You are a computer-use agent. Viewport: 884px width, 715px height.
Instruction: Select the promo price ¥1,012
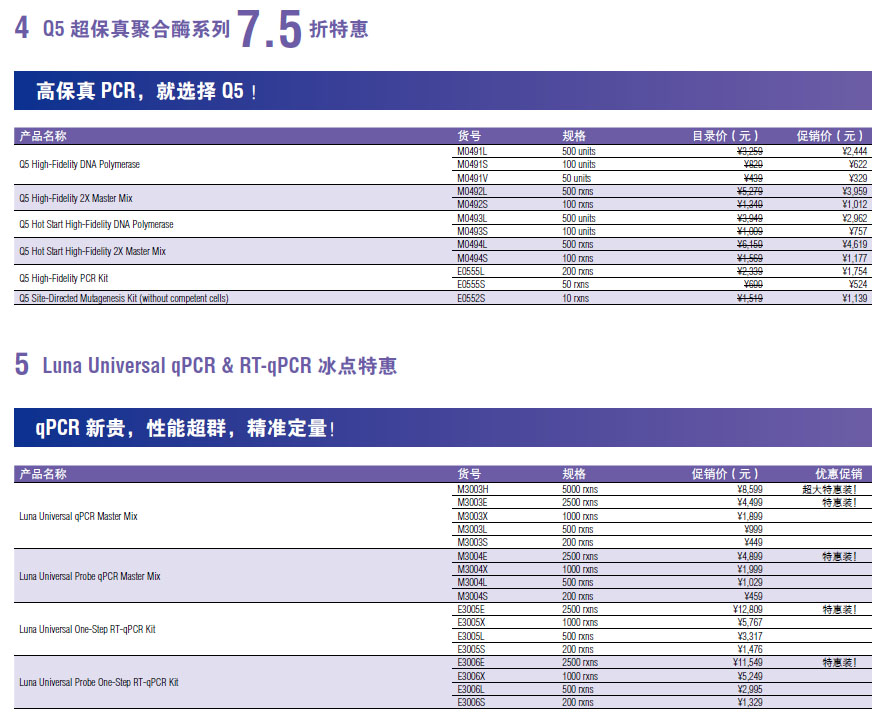point(855,205)
